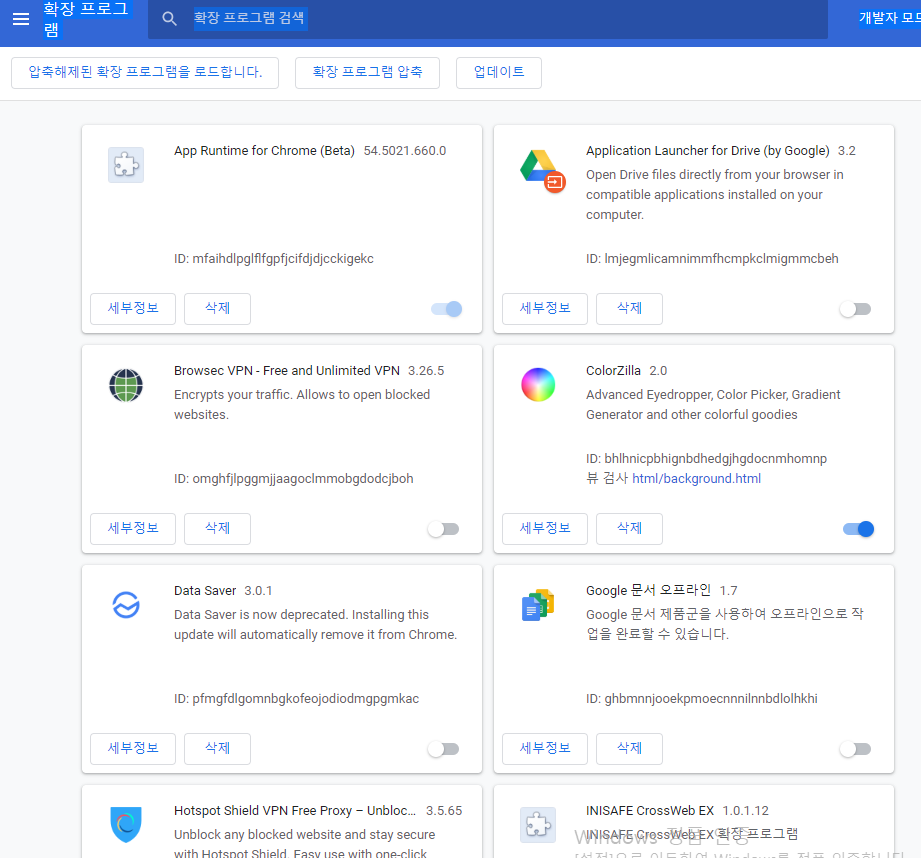This screenshot has width=921, height=858.
Task: Click App Runtime for Chrome (Beta) title
Action: point(264,151)
